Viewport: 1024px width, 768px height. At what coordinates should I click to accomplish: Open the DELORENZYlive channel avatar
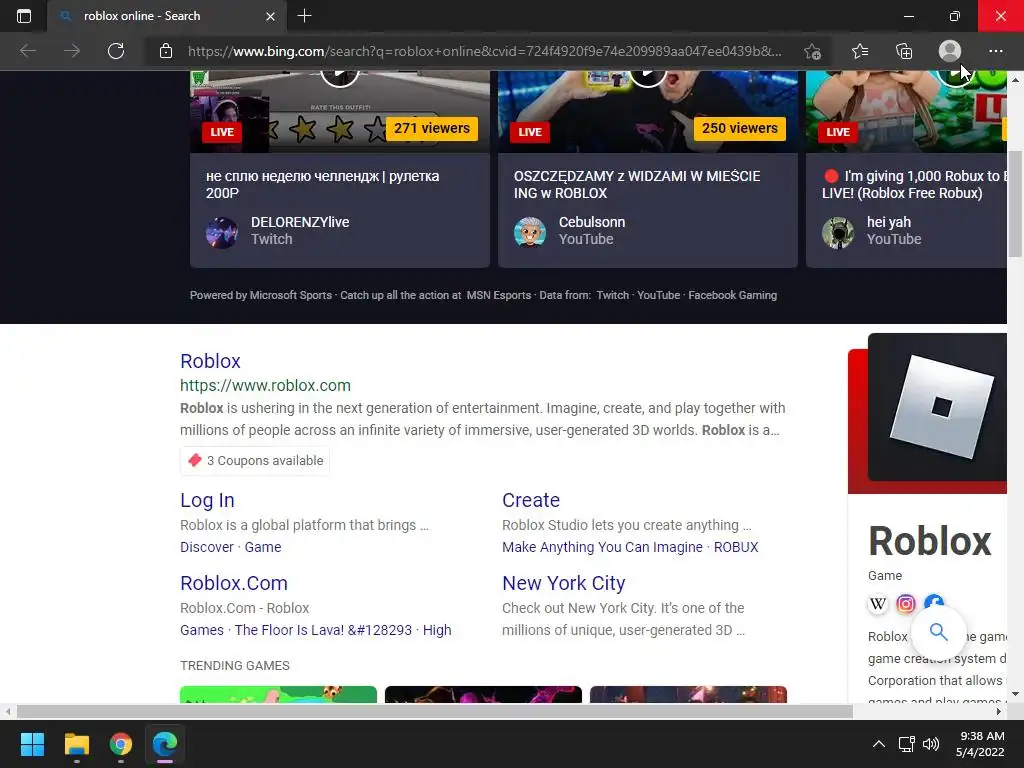tap(222, 232)
